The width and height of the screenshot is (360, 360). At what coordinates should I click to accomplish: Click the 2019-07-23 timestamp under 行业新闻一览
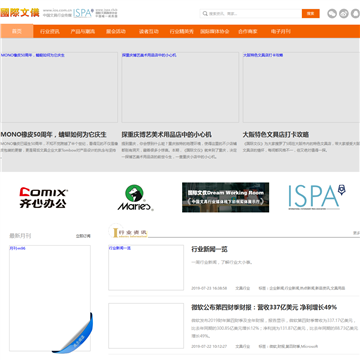pyautogui.click(x=209, y=288)
